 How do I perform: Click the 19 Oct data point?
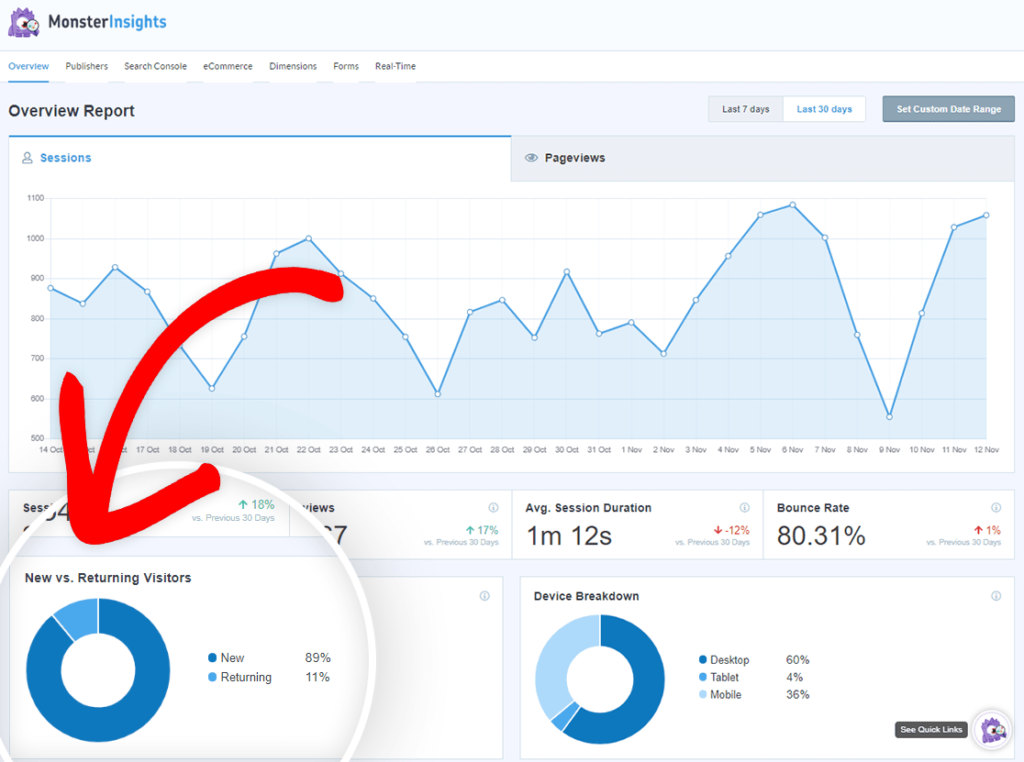[212, 389]
